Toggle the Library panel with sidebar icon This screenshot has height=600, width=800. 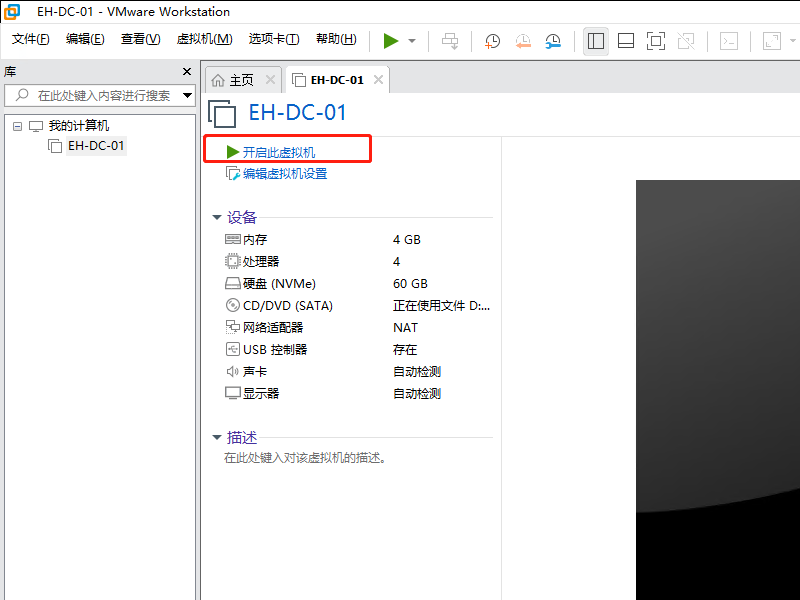coord(594,41)
